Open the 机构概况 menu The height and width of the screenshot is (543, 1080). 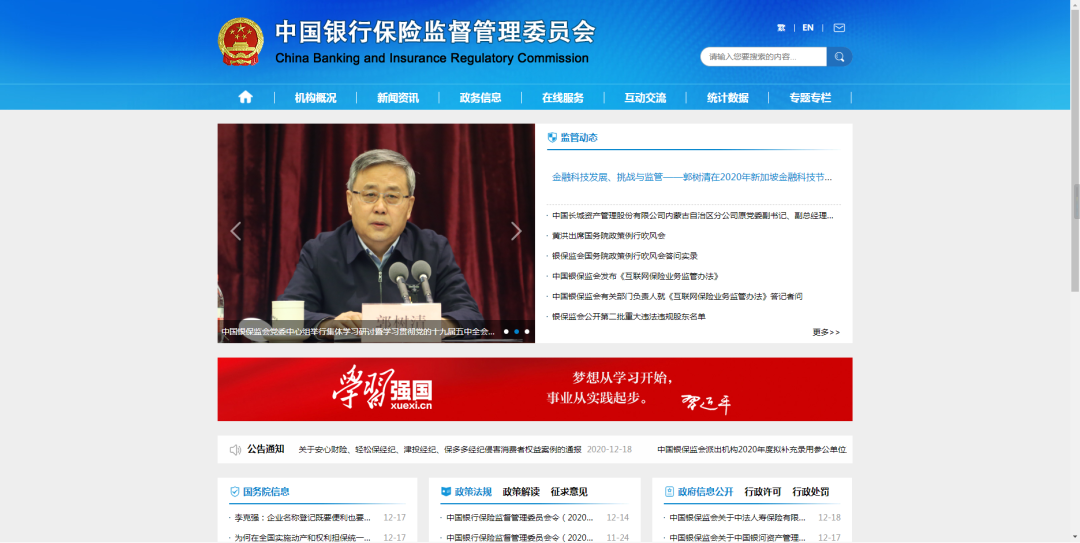(315, 98)
